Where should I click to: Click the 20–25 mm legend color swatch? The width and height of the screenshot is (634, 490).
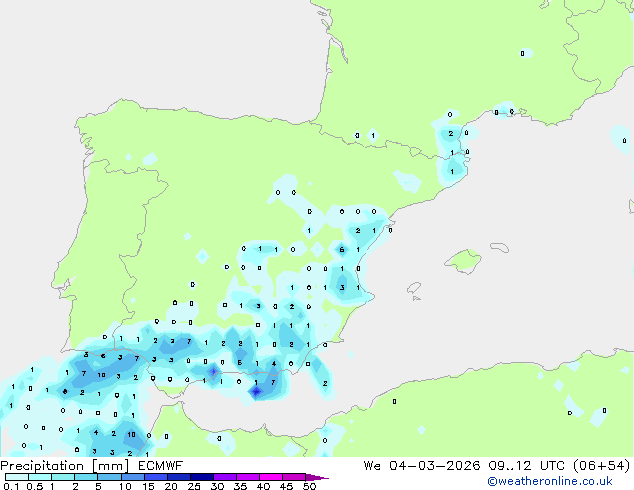point(178,477)
